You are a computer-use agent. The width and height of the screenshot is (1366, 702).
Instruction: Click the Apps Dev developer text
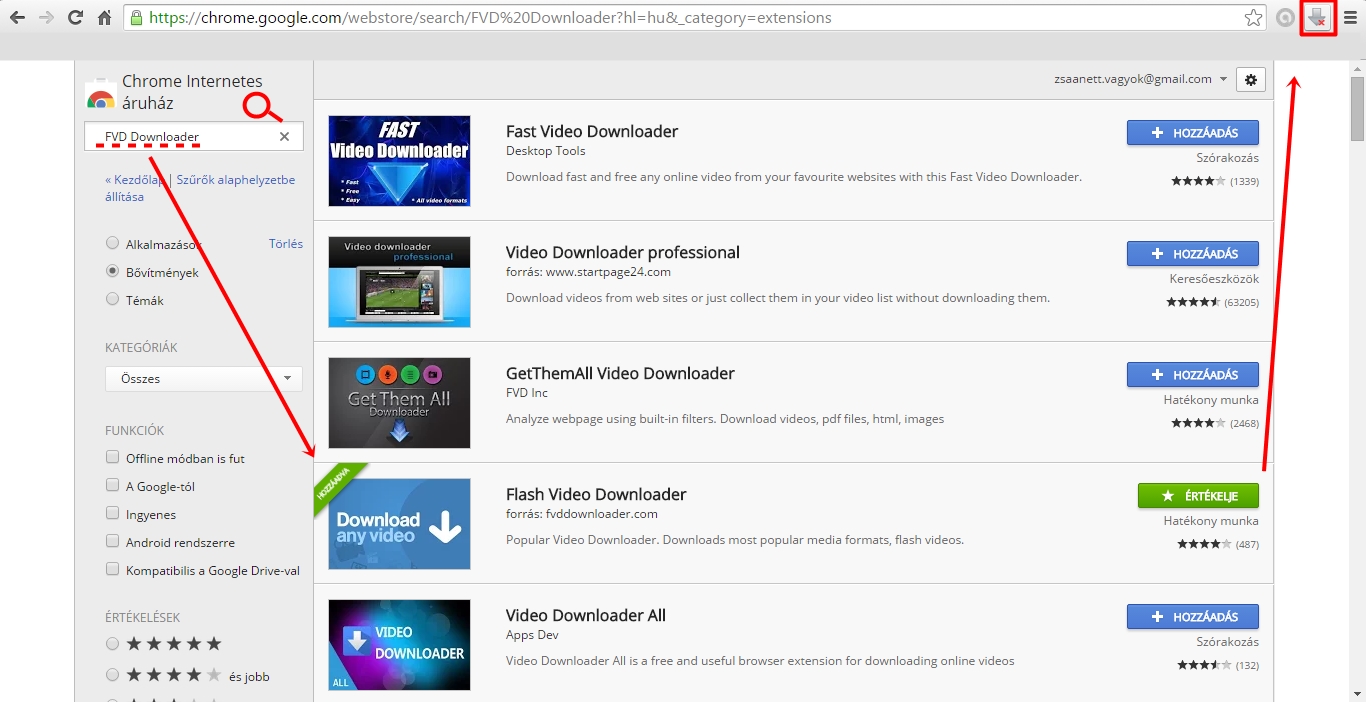(532, 635)
